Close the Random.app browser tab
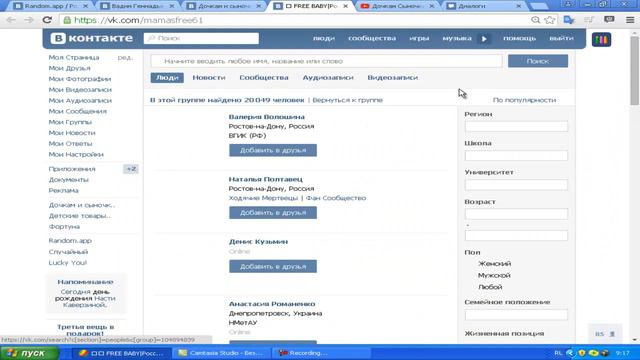This screenshot has width=640, height=360. (x=85, y=6)
